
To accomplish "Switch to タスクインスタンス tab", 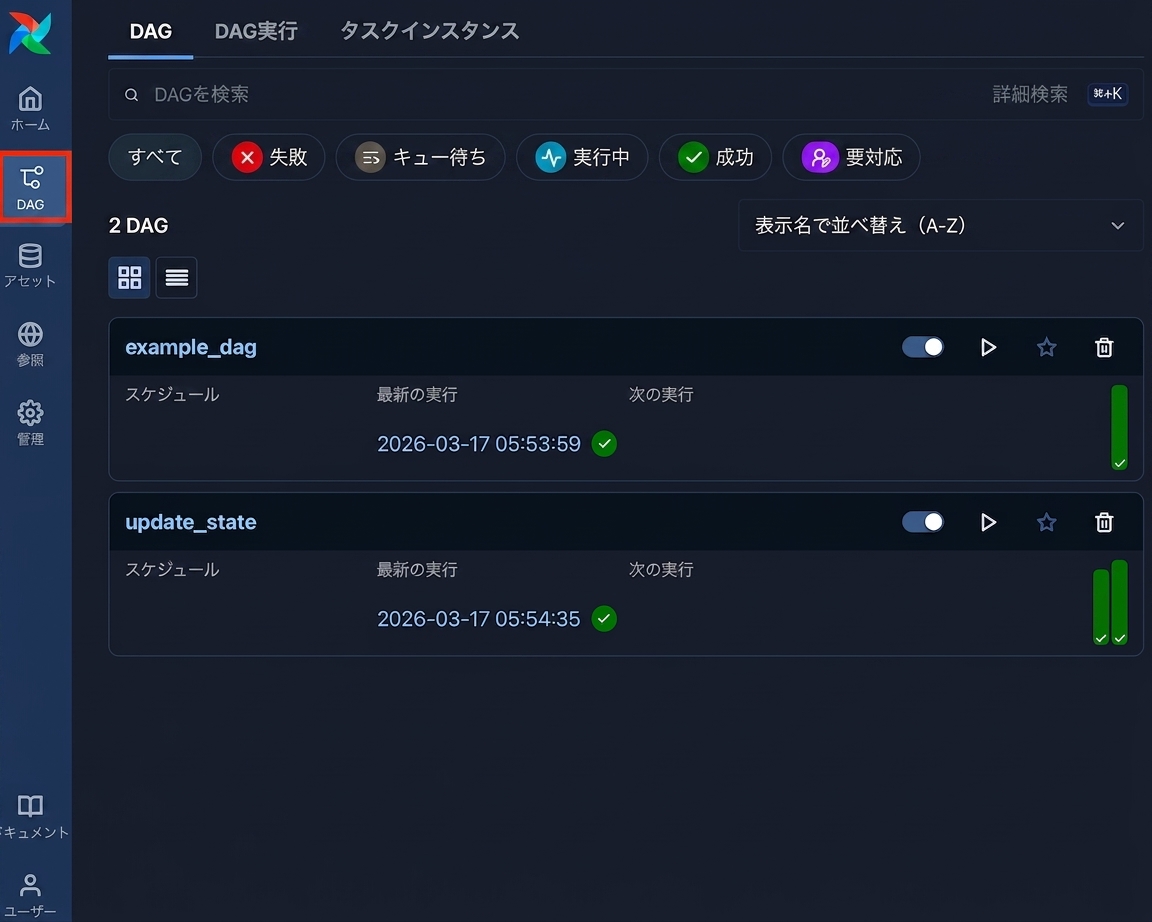I will point(430,31).
